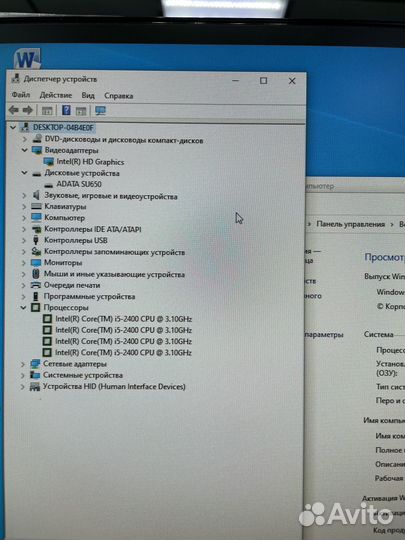Expand Мыши и иные указывающие устройства arrow

(24, 274)
